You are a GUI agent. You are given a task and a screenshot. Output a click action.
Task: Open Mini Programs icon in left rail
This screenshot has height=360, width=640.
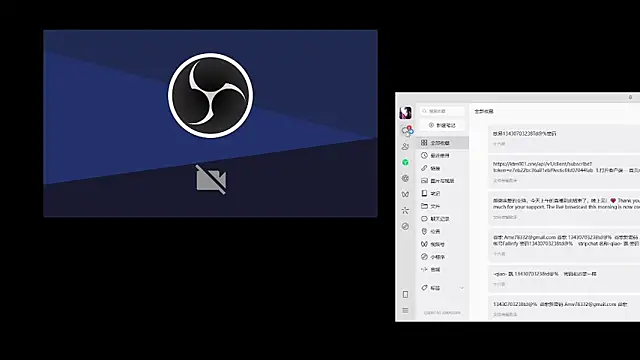[x=405, y=226]
